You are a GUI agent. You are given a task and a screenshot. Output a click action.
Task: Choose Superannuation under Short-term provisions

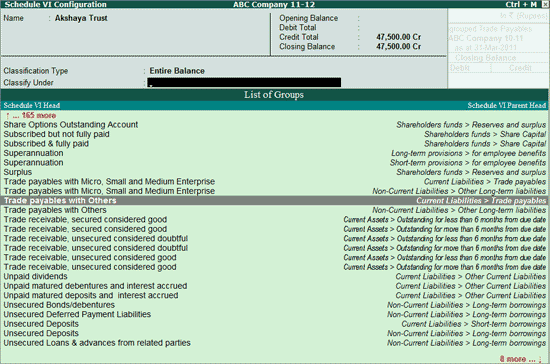[x=275, y=163]
